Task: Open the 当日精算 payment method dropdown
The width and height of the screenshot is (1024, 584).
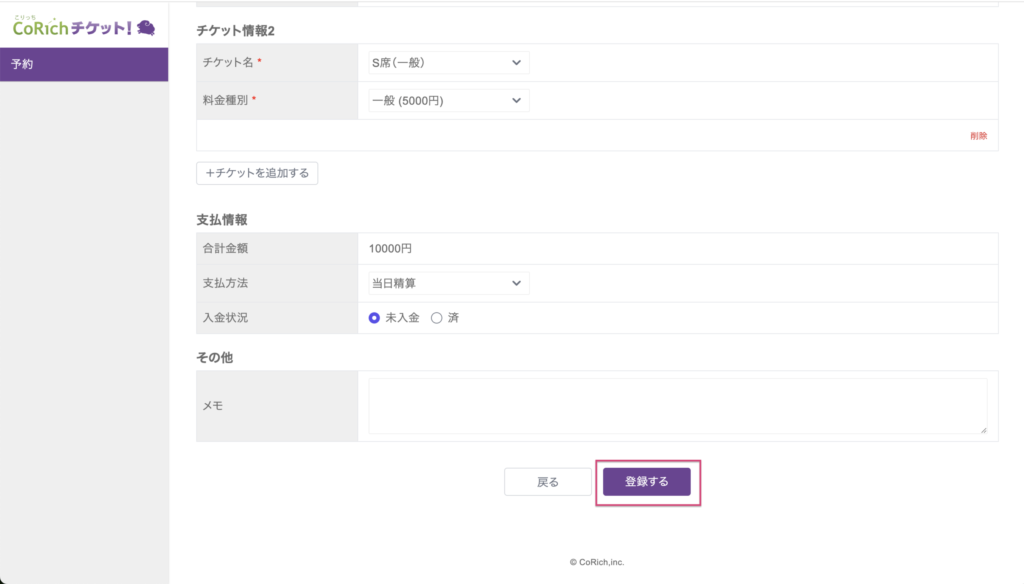Action: (447, 283)
